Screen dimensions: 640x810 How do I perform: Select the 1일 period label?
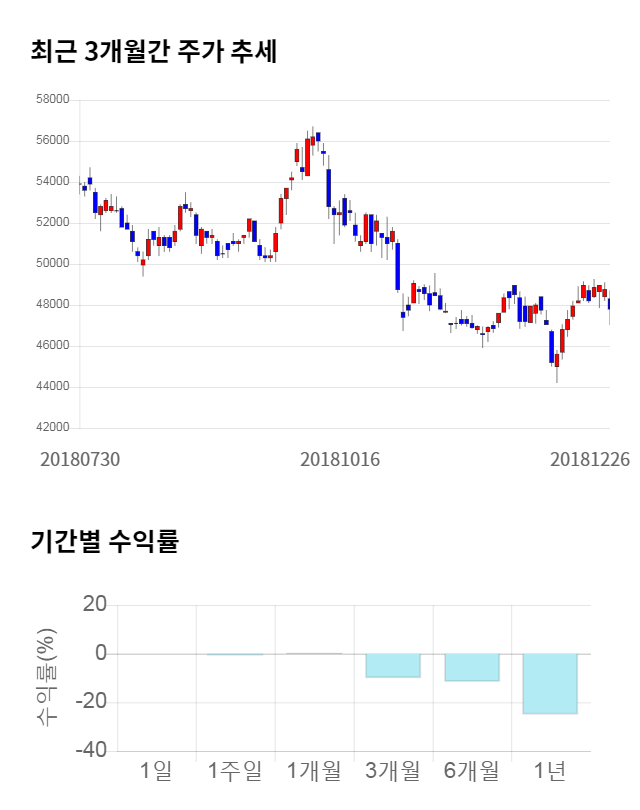(x=157, y=771)
